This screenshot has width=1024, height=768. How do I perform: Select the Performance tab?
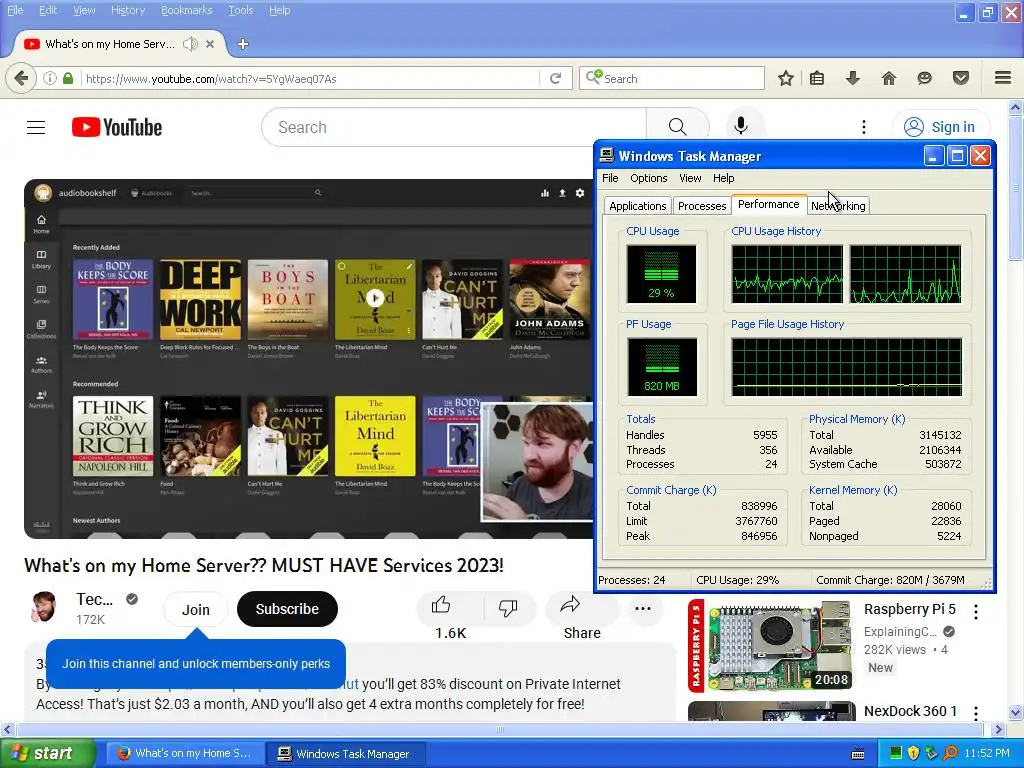(x=769, y=204)
